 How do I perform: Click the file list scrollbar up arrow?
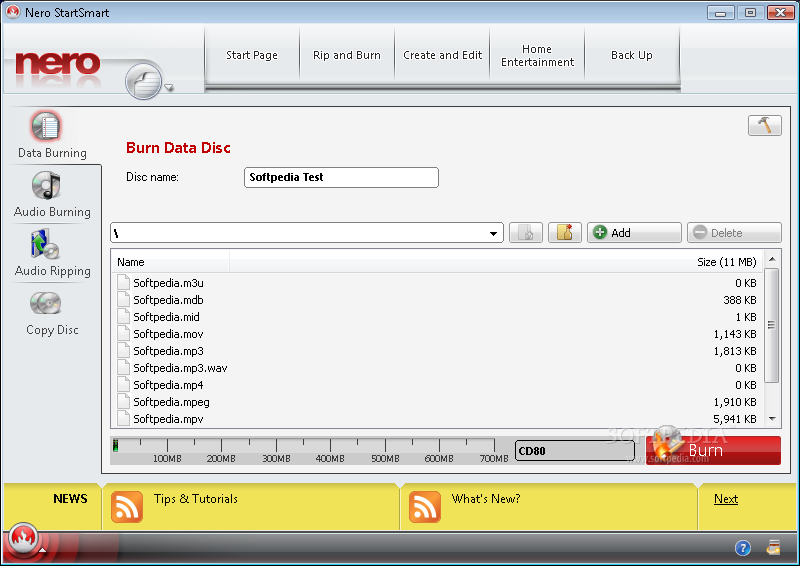[772, 259]
